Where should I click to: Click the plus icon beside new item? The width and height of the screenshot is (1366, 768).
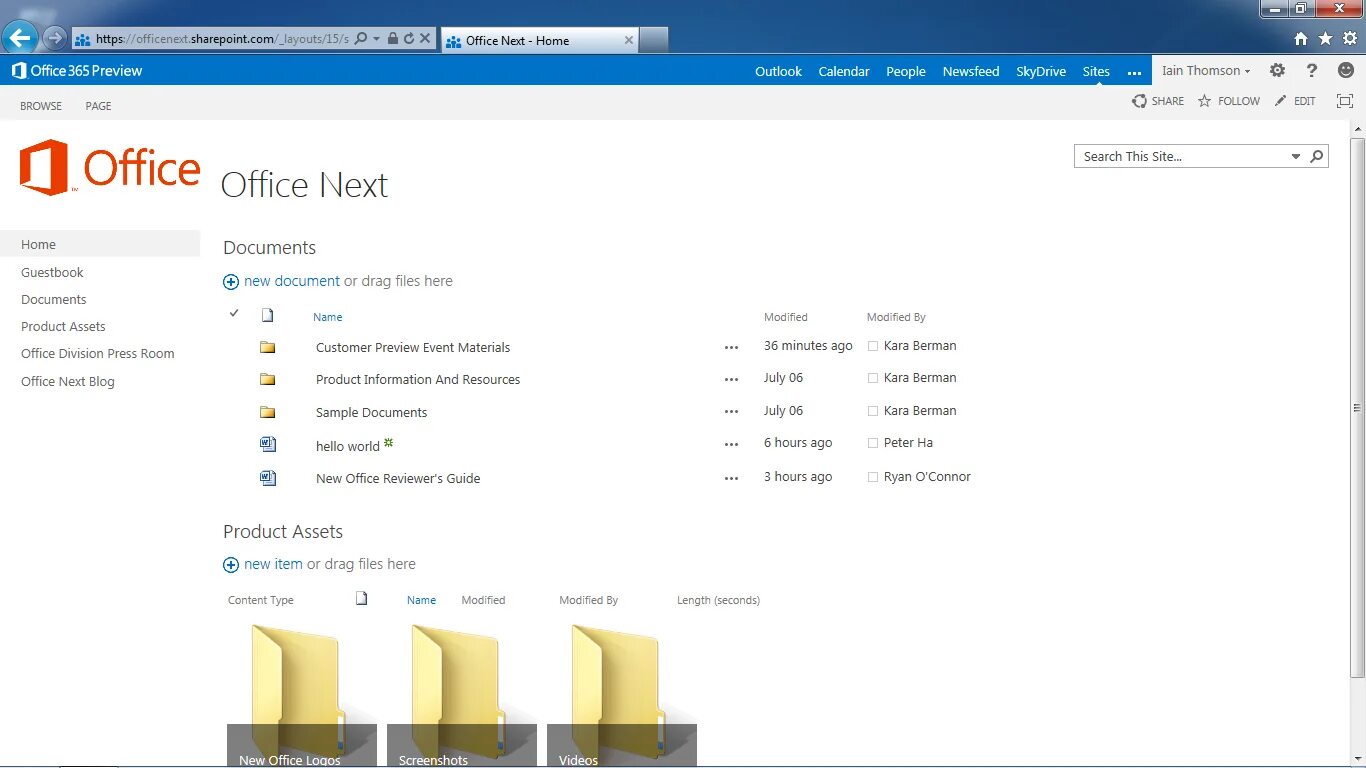point(231,565)
